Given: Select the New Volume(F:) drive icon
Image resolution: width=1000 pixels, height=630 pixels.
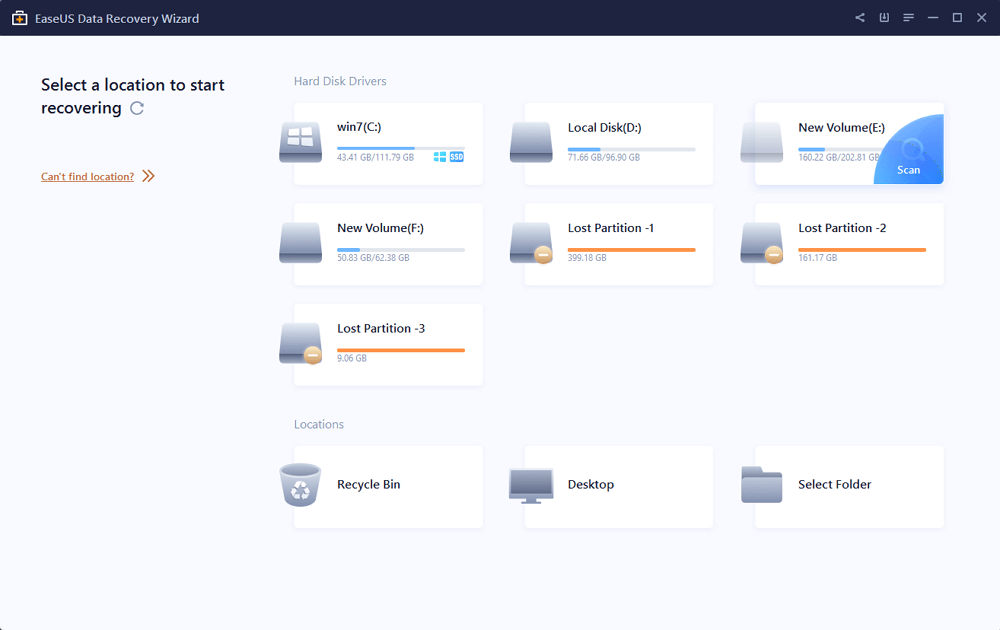Looking at the screenshot, I should (x=300, y=243).
